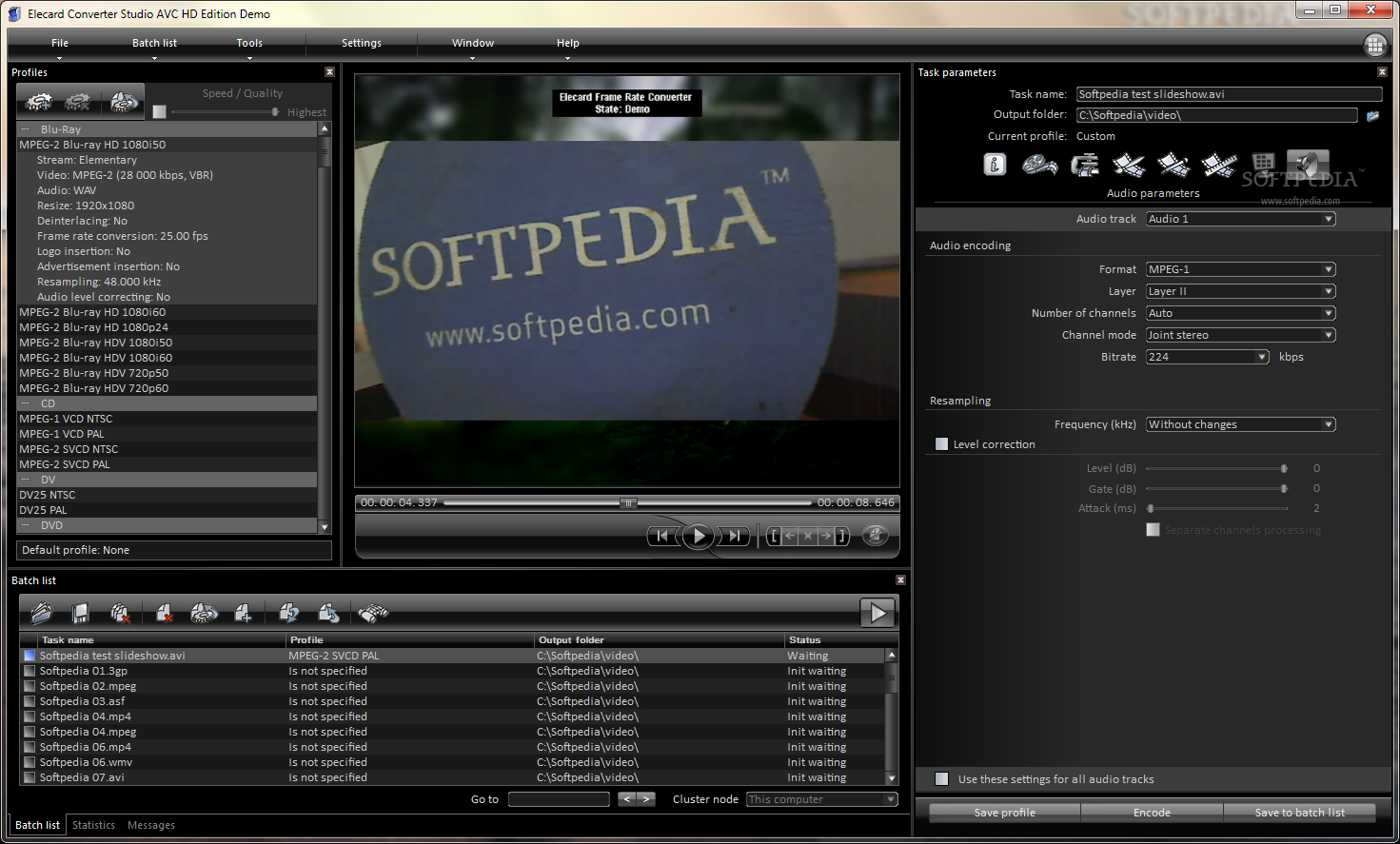Switch to the Statistics tab
The height and width of the screenshot is (844, 1400).
93,825
